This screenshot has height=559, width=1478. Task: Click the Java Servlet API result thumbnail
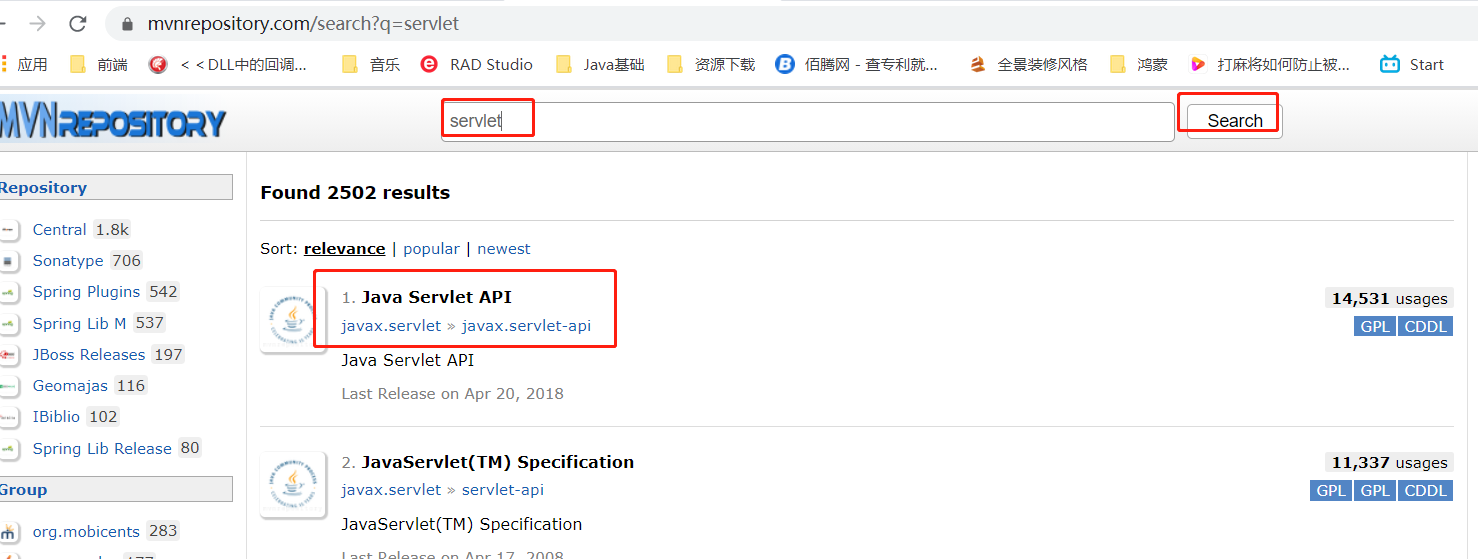[x=291, y=319]
